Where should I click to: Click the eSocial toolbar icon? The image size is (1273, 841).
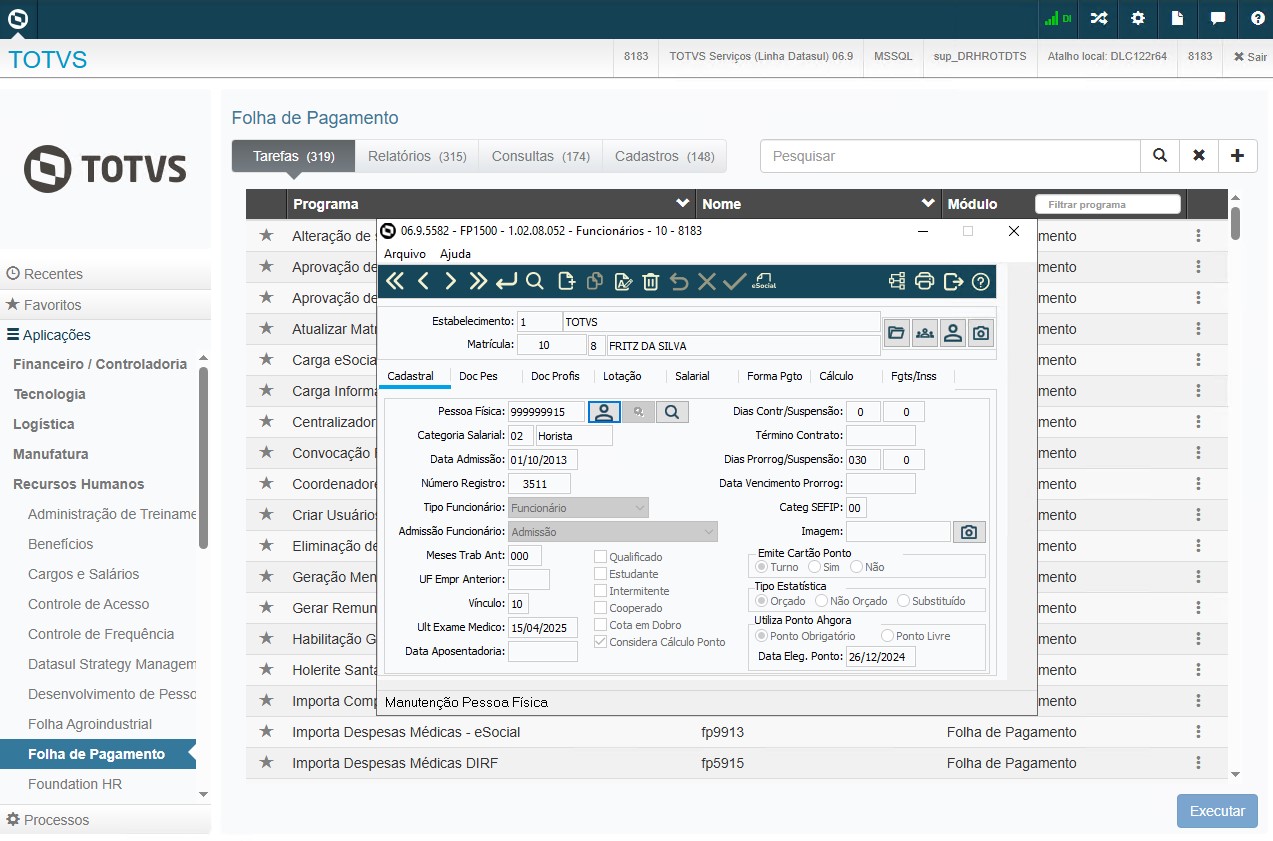click(x=765, y=282)
